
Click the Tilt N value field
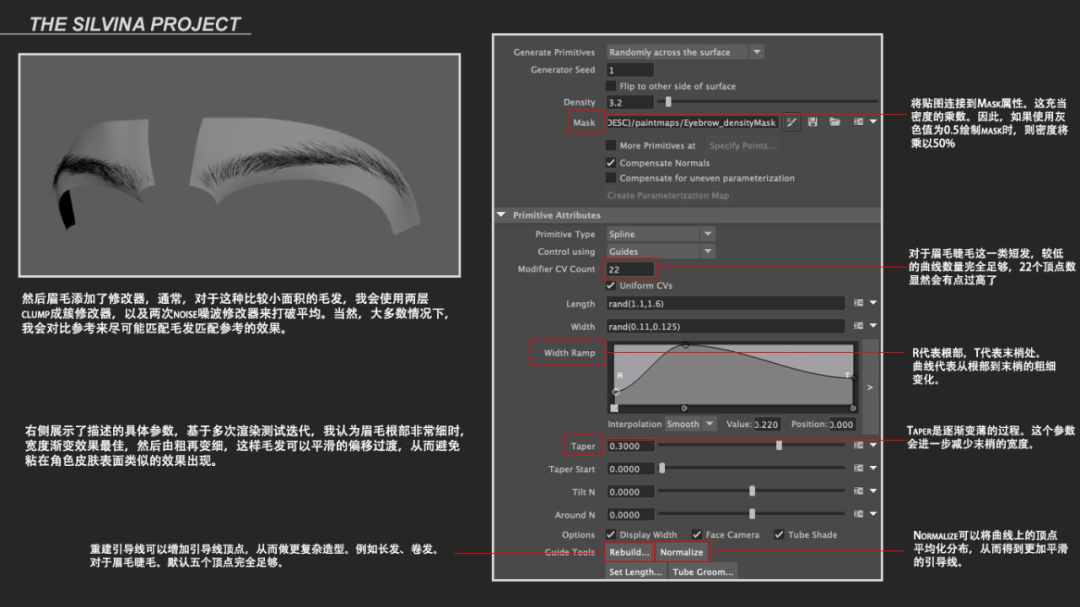click(630, 492)
